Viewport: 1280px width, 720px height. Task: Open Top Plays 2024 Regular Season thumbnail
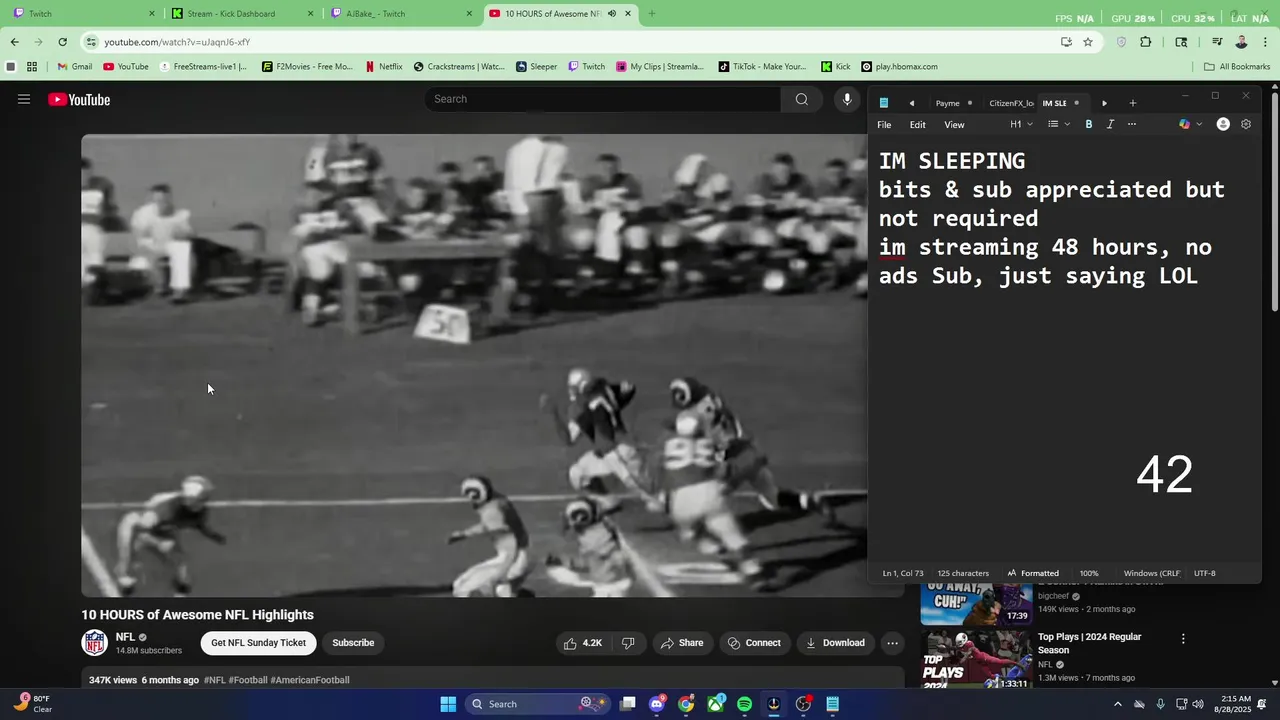[x=976, y=658]
